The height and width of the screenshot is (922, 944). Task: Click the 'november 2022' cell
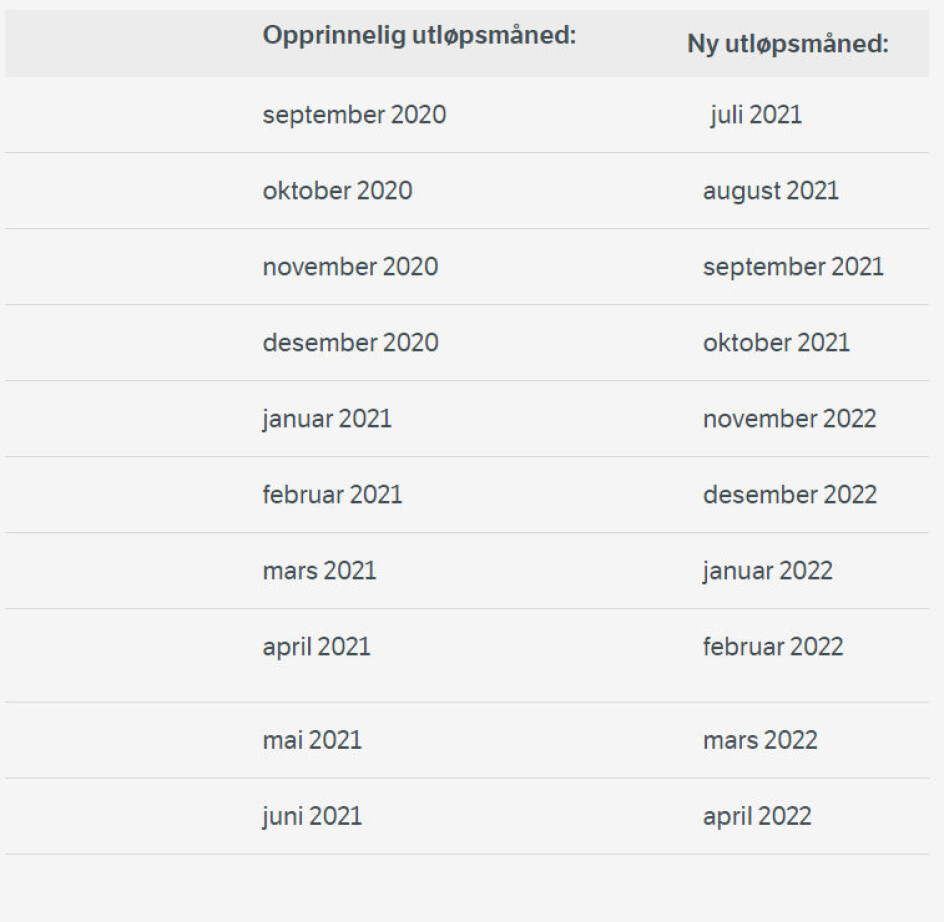pos(789,419)
